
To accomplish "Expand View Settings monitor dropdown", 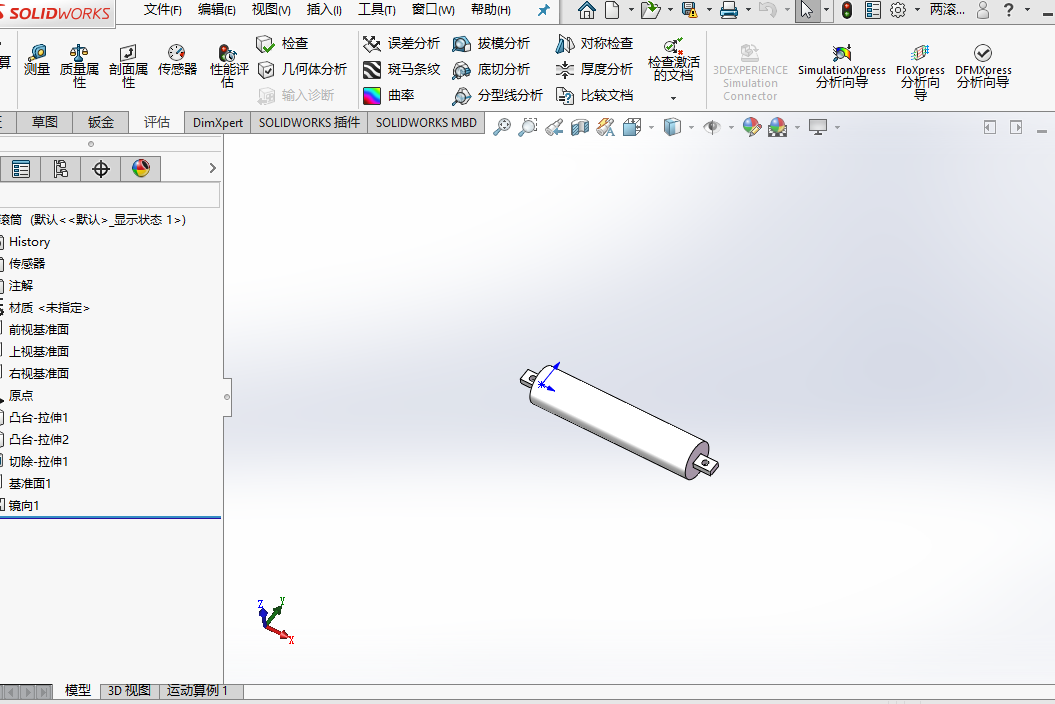I will pyautogui.click(x=837, y=127).
